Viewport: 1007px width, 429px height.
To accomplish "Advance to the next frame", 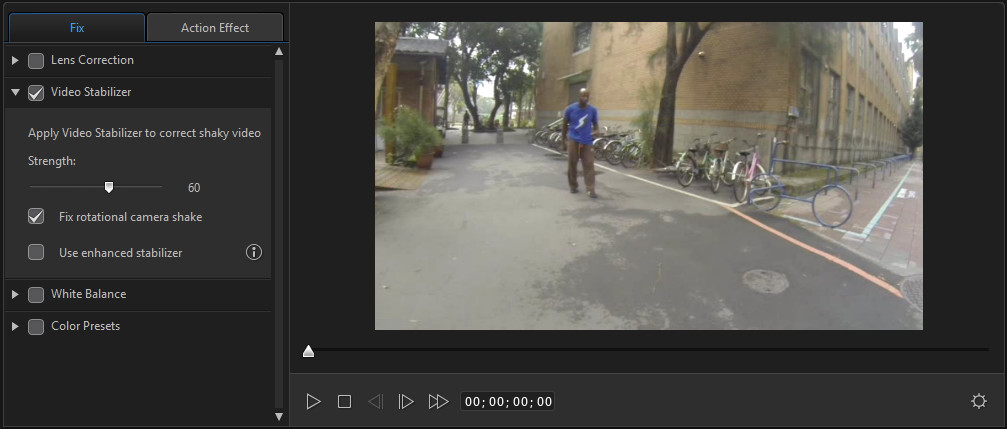I will tap(405, 401).
